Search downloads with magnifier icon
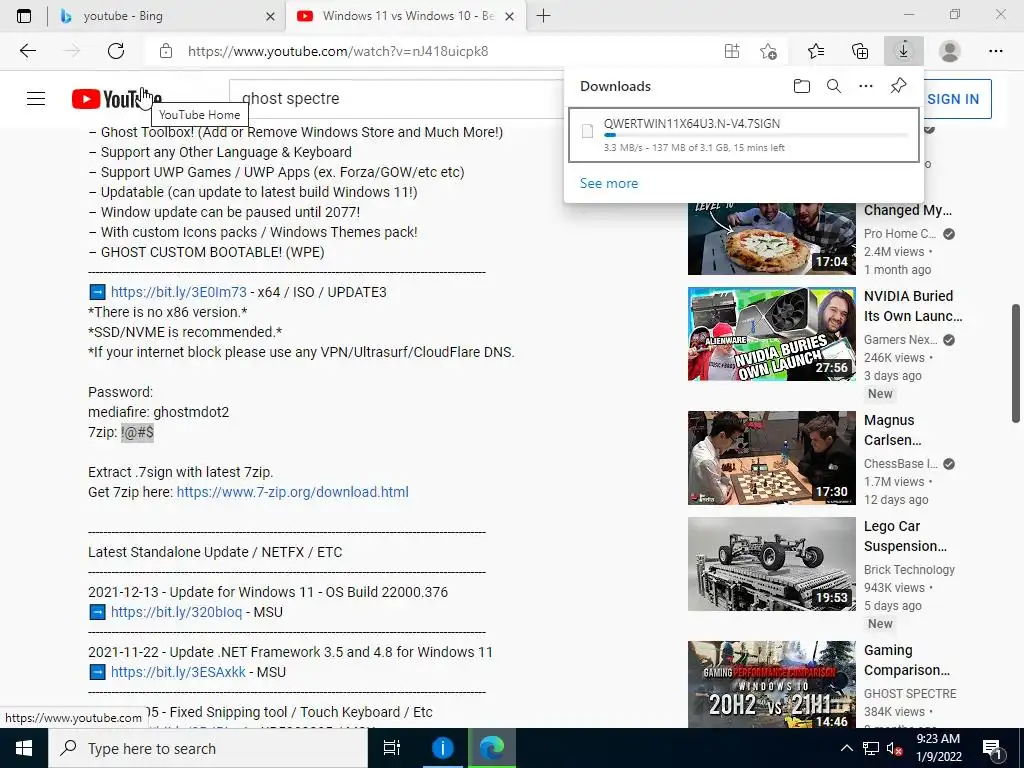This screenshot has width=1024, height=768. [x=834, y=86]
